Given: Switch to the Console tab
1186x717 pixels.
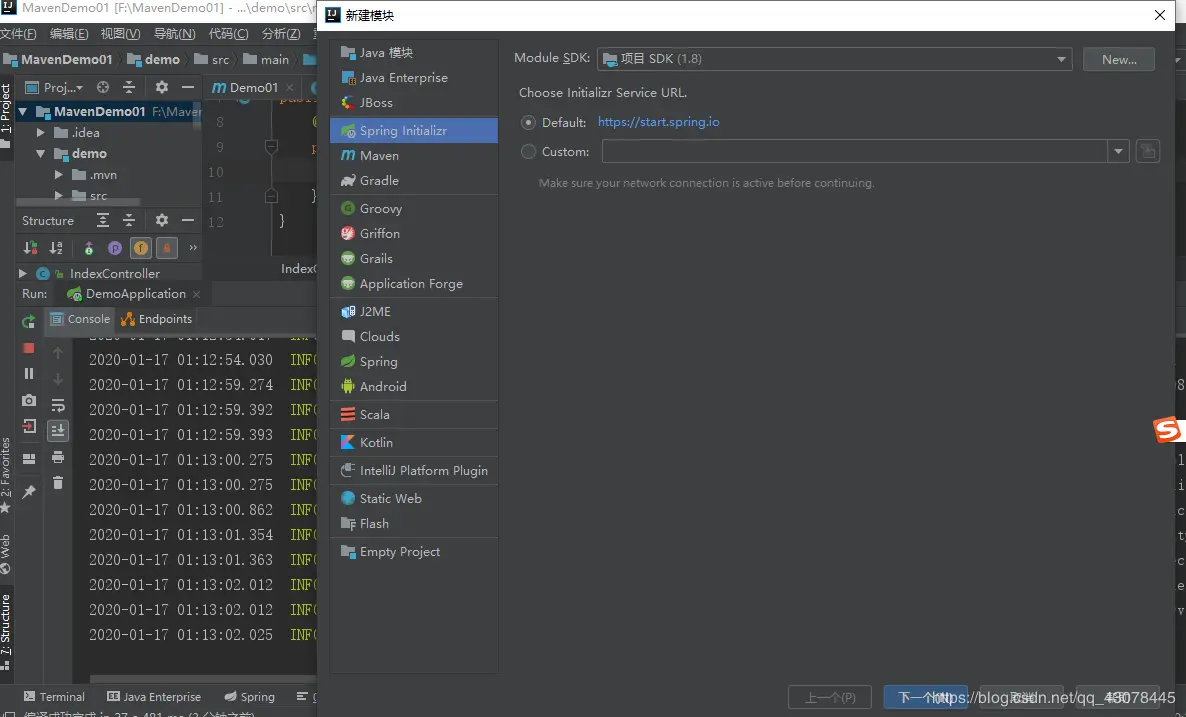Looking at the screenshot, I should (80, 319).
